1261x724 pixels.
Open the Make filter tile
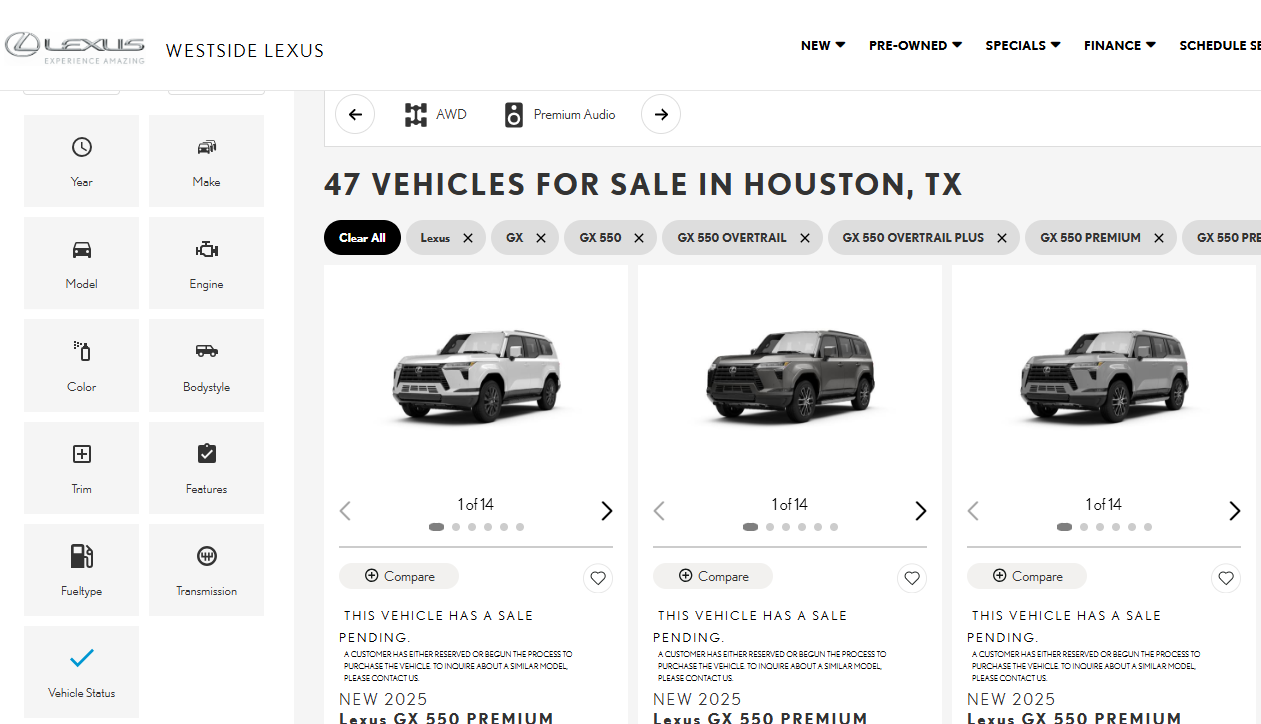pos(206,161)
